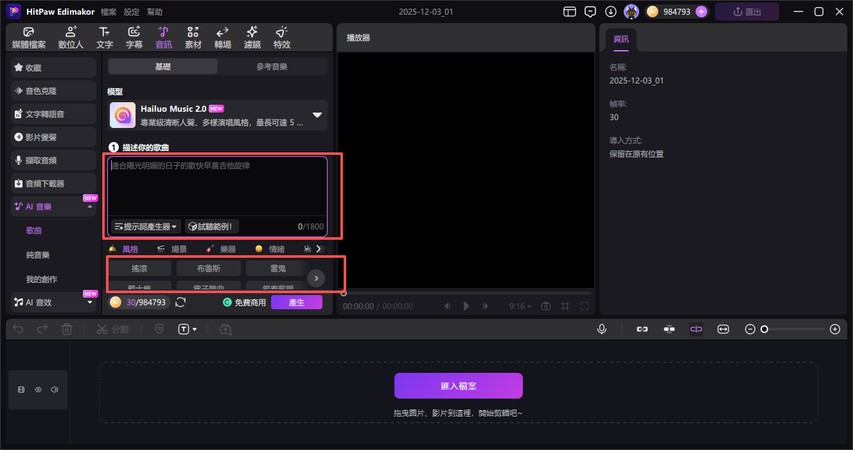Toggle the track lock icon

(x=21, y=390)
